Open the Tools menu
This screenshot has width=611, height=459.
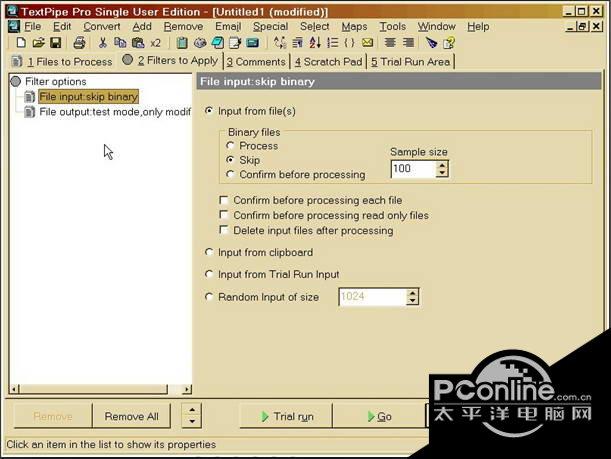click(393, 26)
